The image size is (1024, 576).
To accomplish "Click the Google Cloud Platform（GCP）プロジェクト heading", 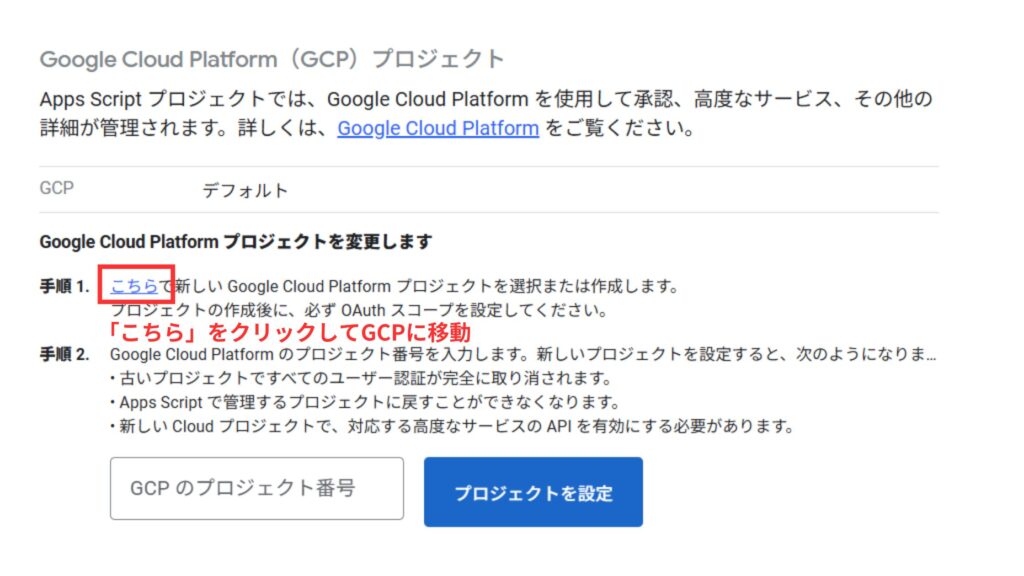I will point(272,59).
